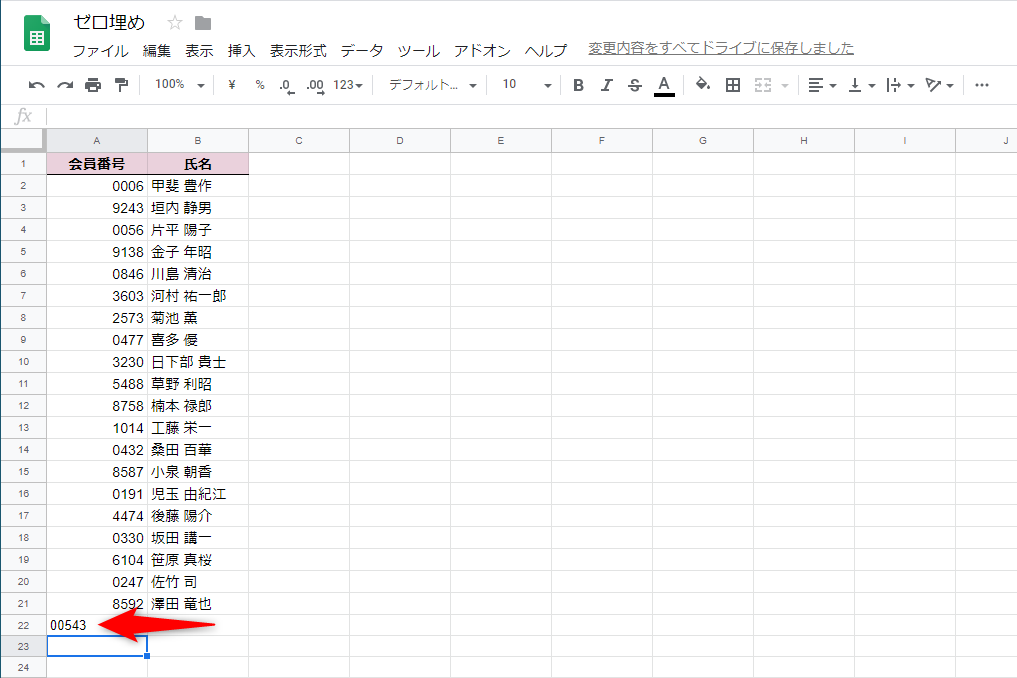
Task: Open the データ menu
Action: click(362, 51)
